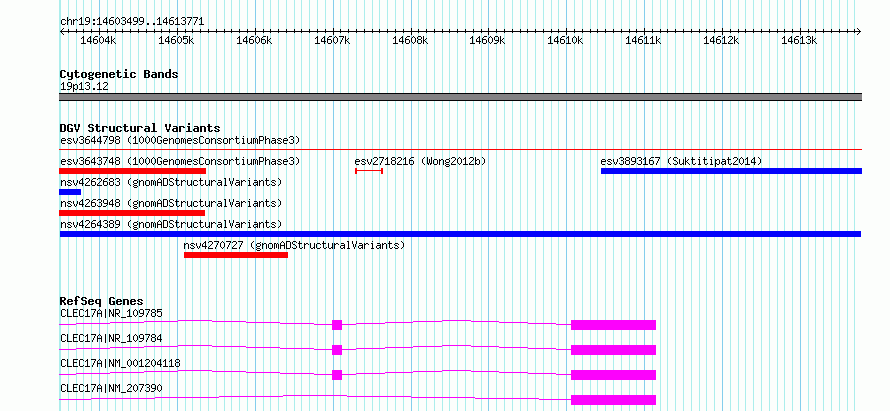This screenshot has height=411, width=890.
Task: Click the 14608k ruler tick label
Action: pyautogui.click(x=410, y=40)
